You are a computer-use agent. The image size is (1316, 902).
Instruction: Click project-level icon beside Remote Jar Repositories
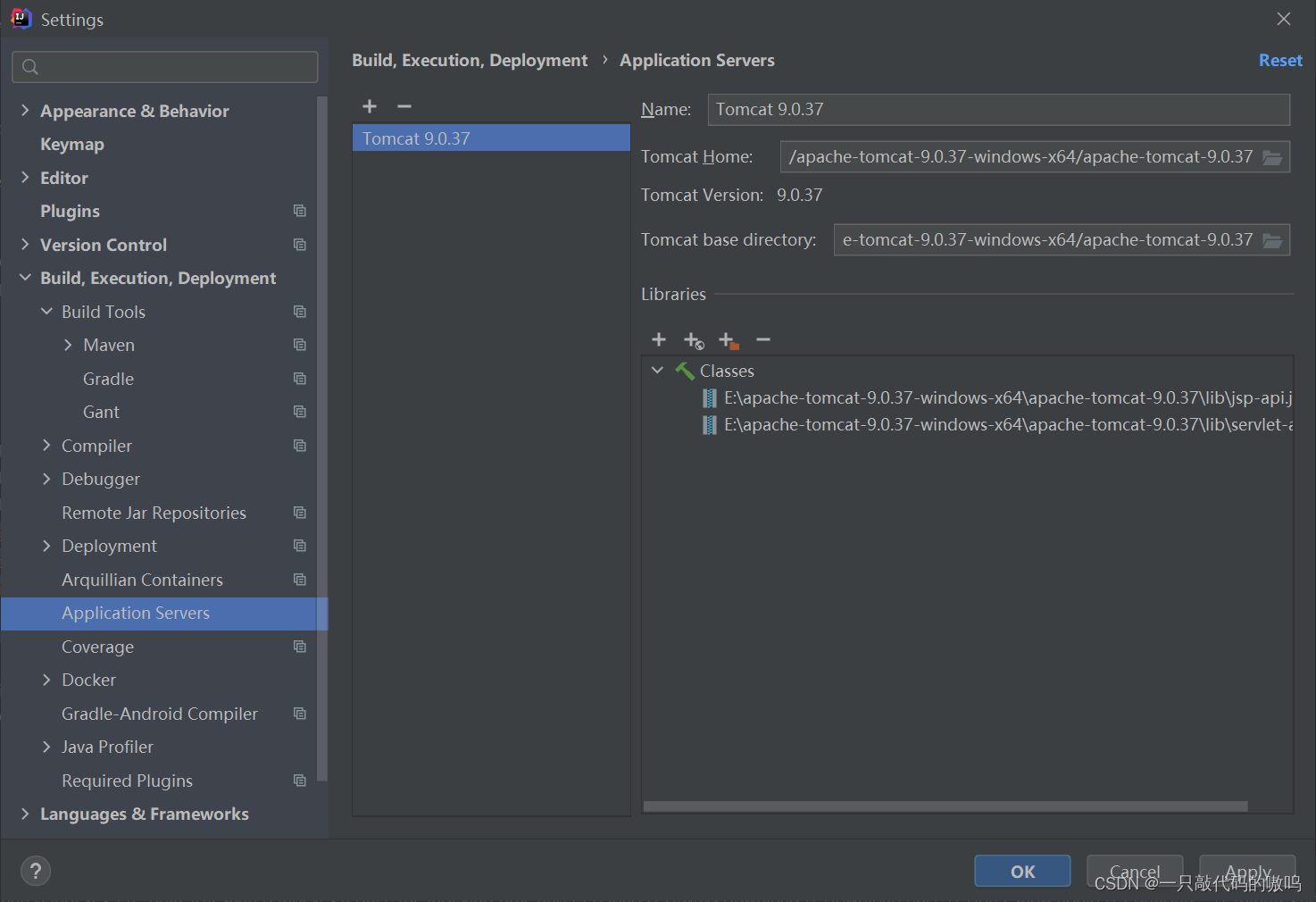click(x=300, y=513)
